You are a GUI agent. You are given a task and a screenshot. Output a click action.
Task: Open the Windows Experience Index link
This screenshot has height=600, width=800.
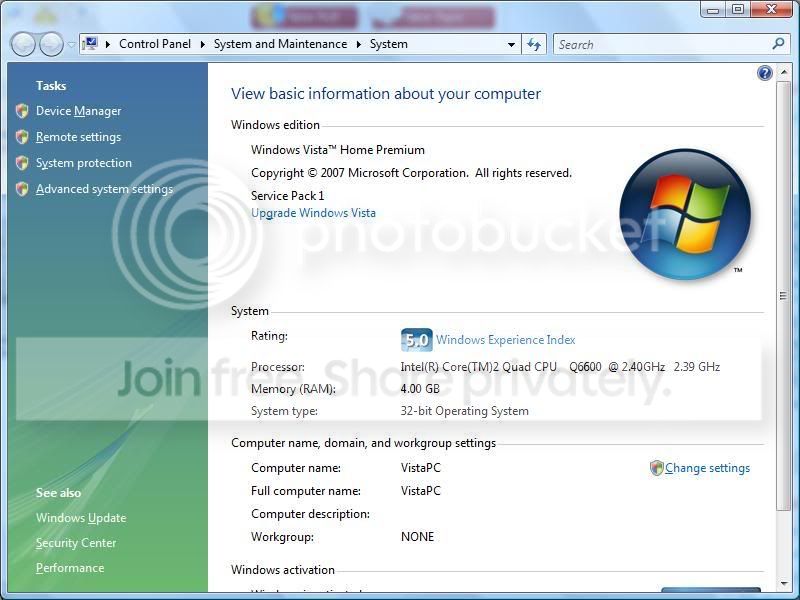point(506,340)
